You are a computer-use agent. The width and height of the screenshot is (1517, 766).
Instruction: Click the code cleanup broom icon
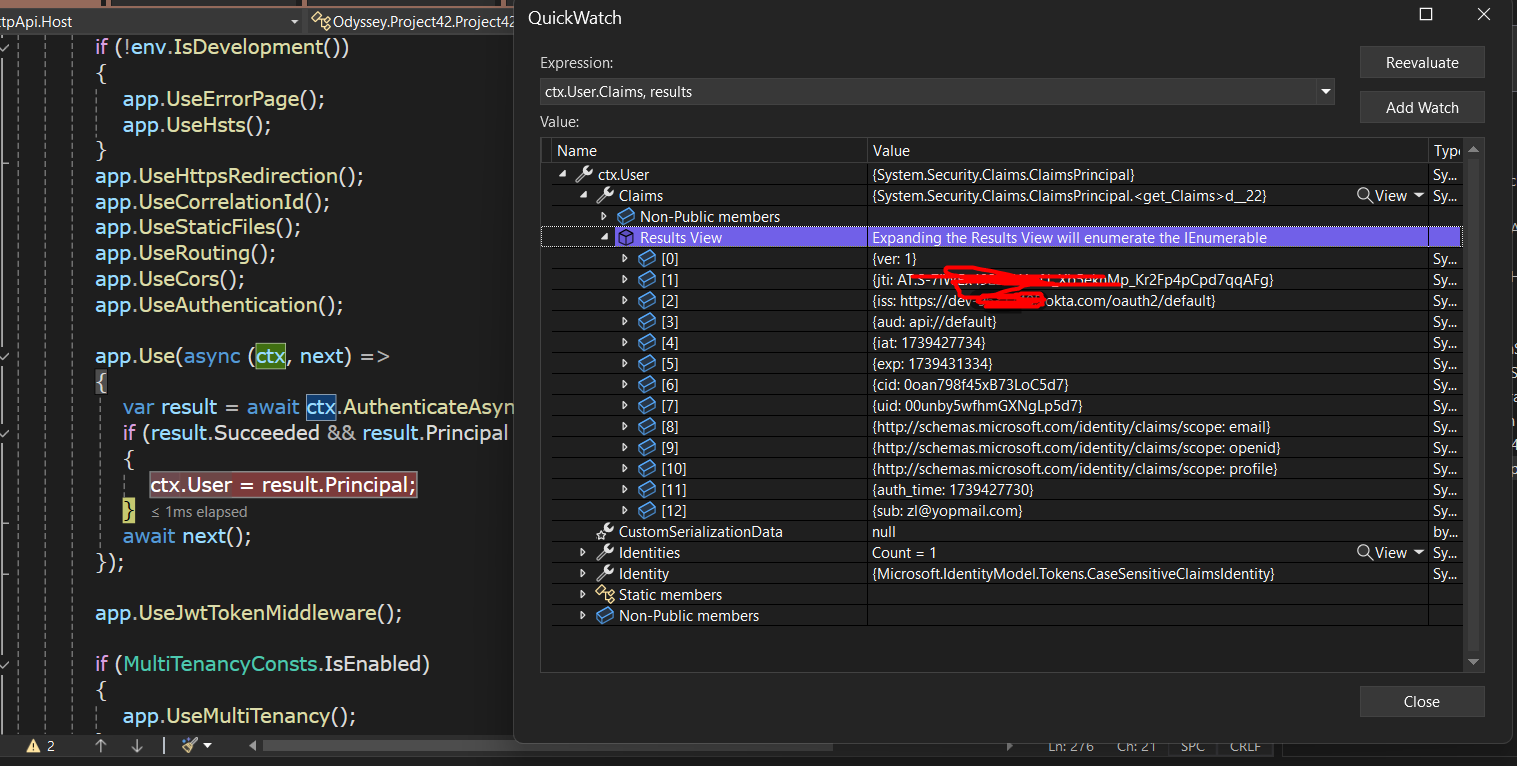click(x=189, y=745)
